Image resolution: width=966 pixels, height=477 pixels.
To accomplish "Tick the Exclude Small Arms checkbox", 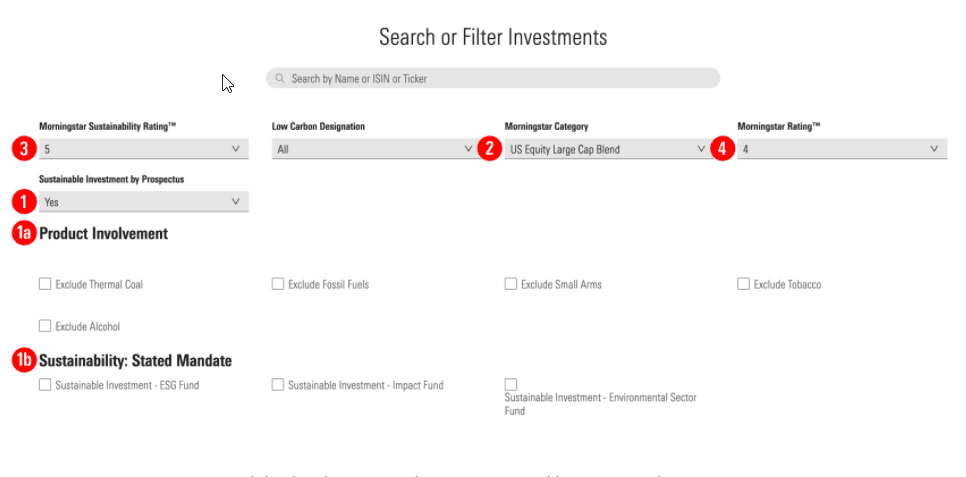I will click(511, 284).
